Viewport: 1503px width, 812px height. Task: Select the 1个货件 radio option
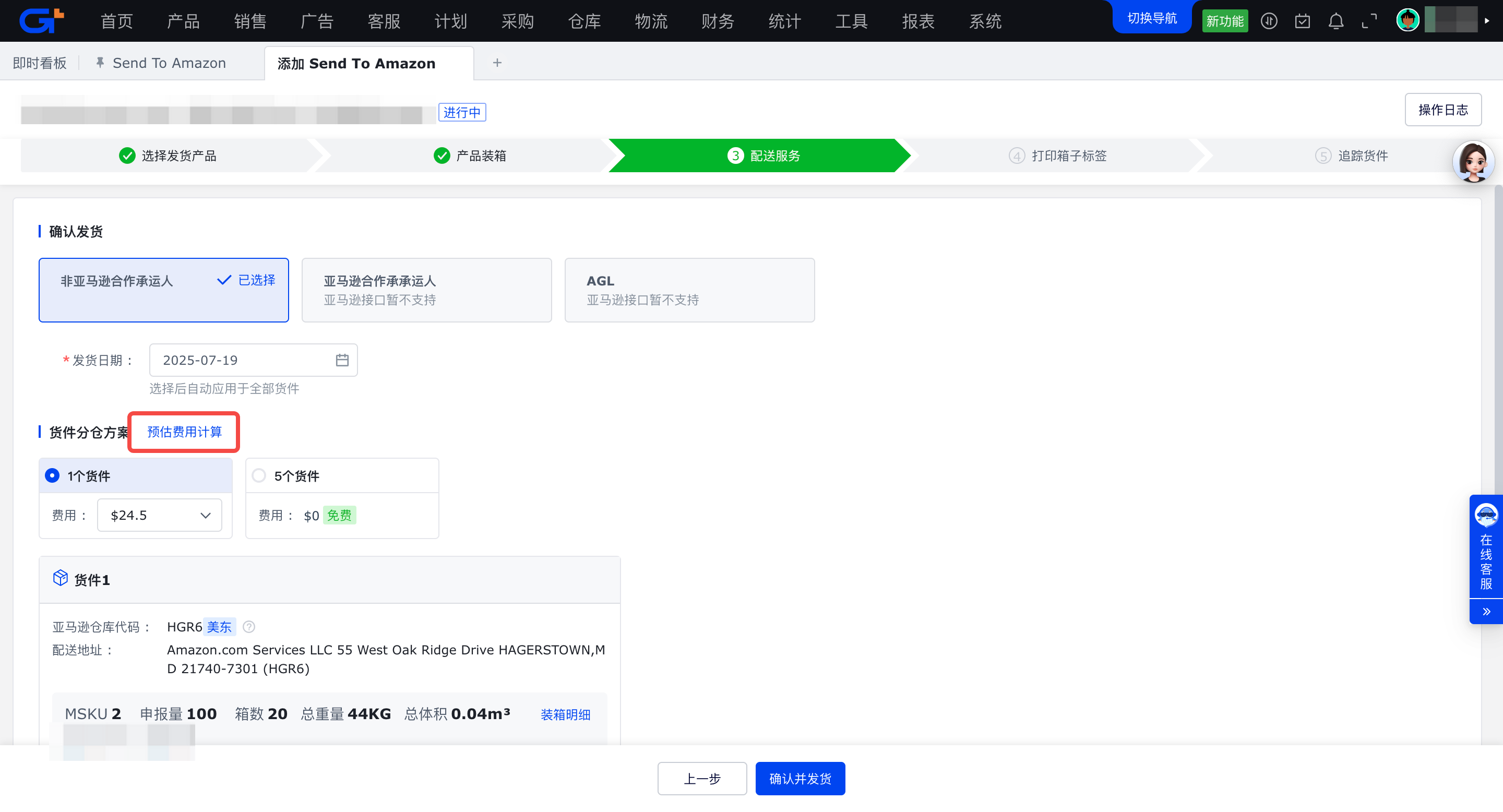52,476
